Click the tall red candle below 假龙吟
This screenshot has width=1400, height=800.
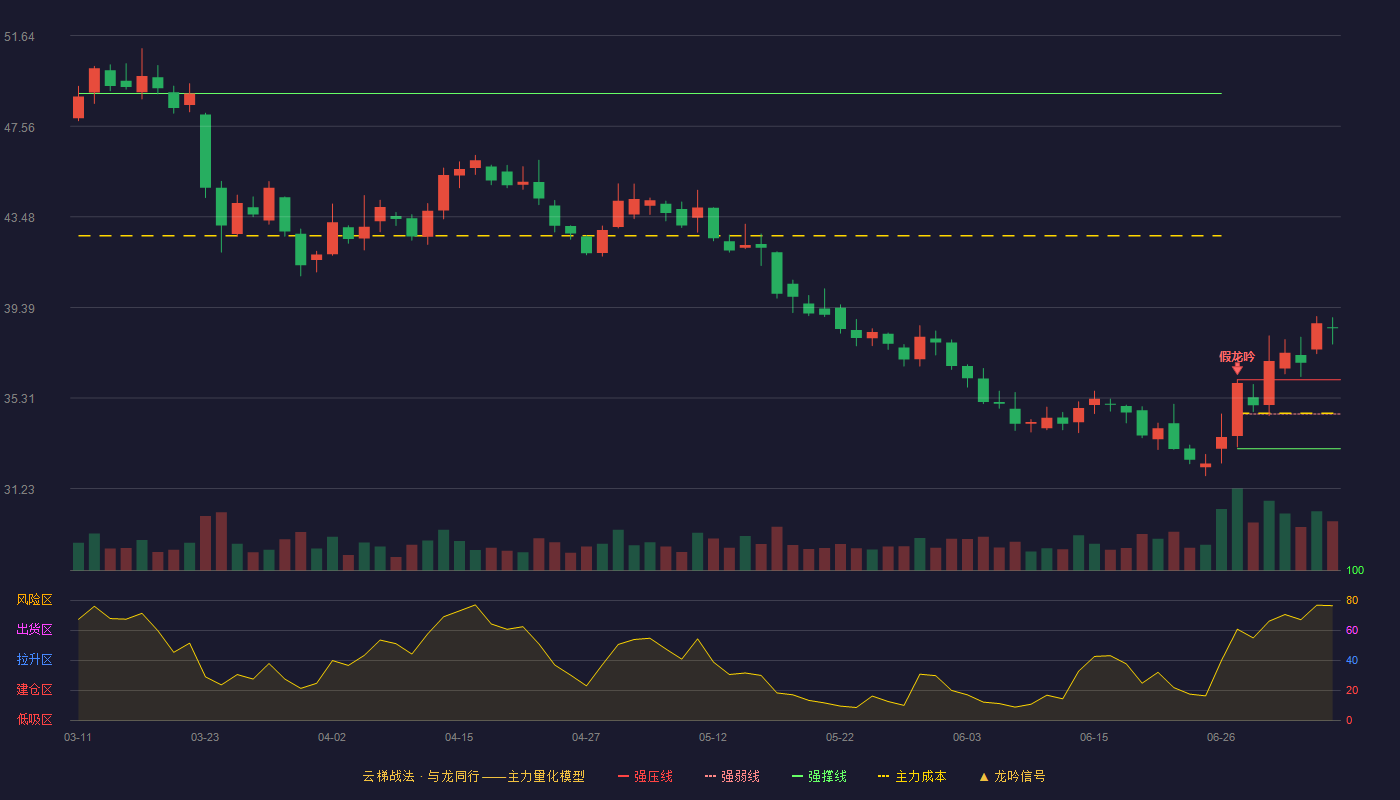coord(1237,409)
